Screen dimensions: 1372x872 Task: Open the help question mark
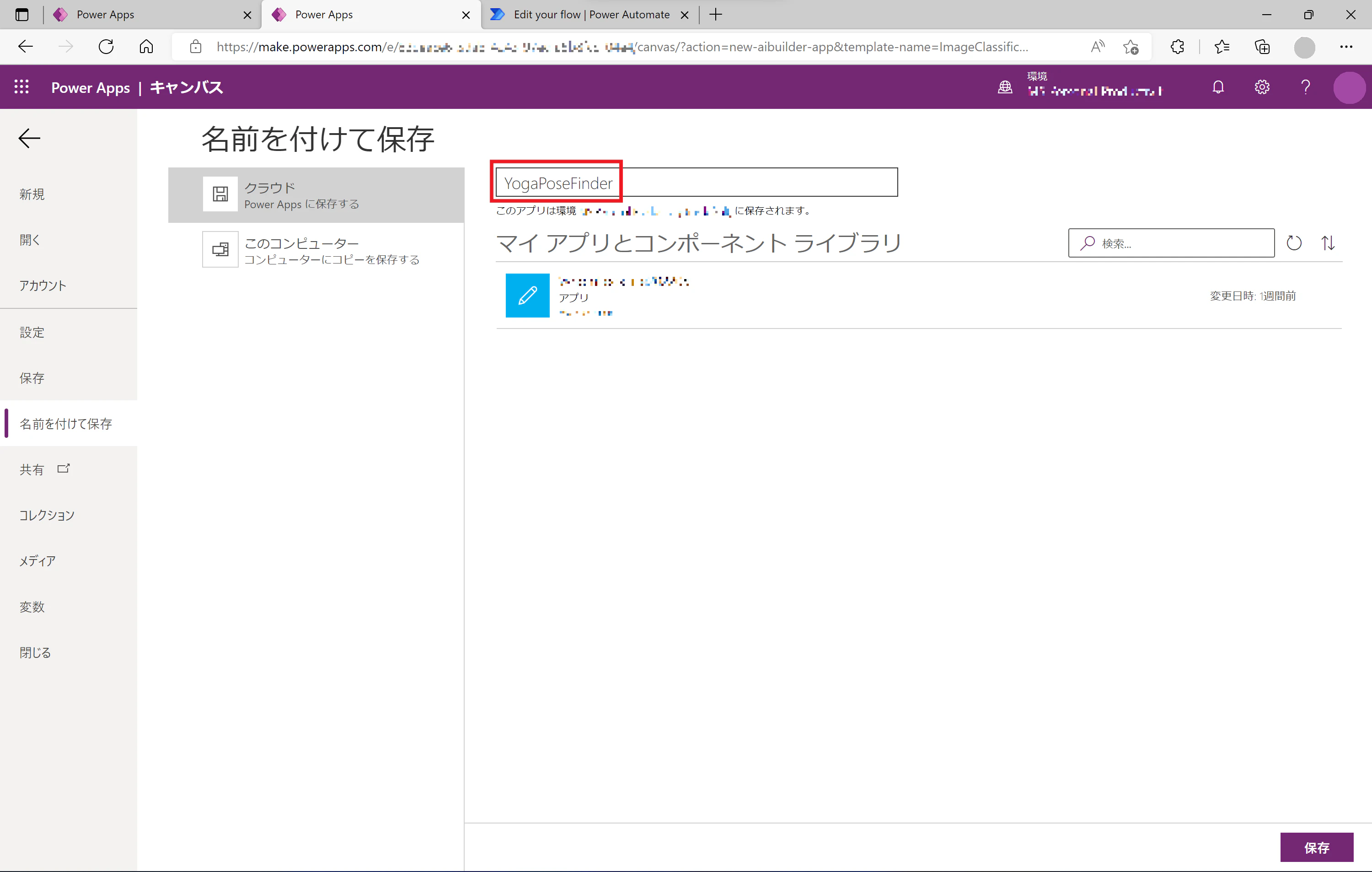click(1305, 87)
